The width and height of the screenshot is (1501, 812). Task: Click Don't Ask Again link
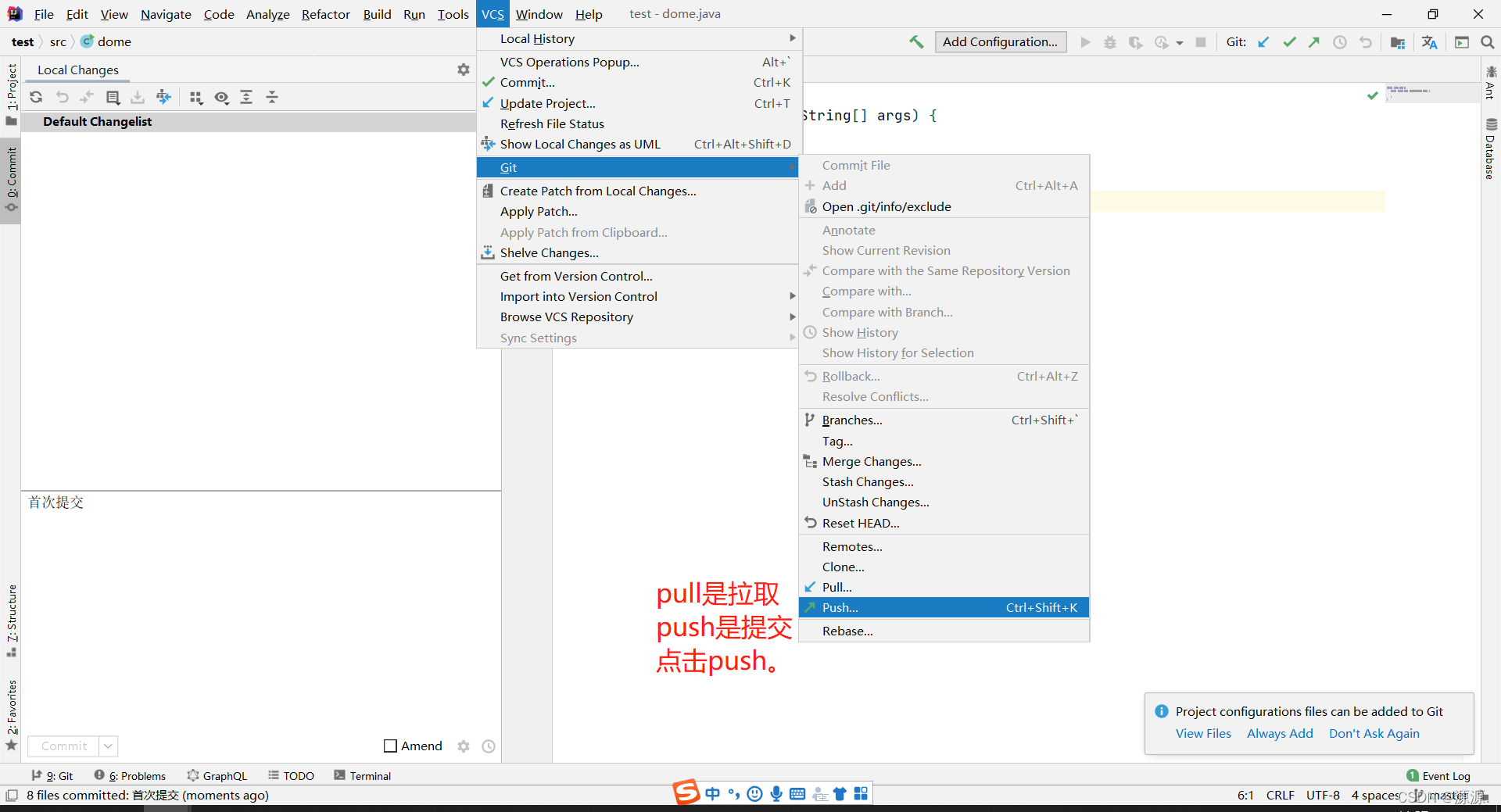[x=1374, y=733]
